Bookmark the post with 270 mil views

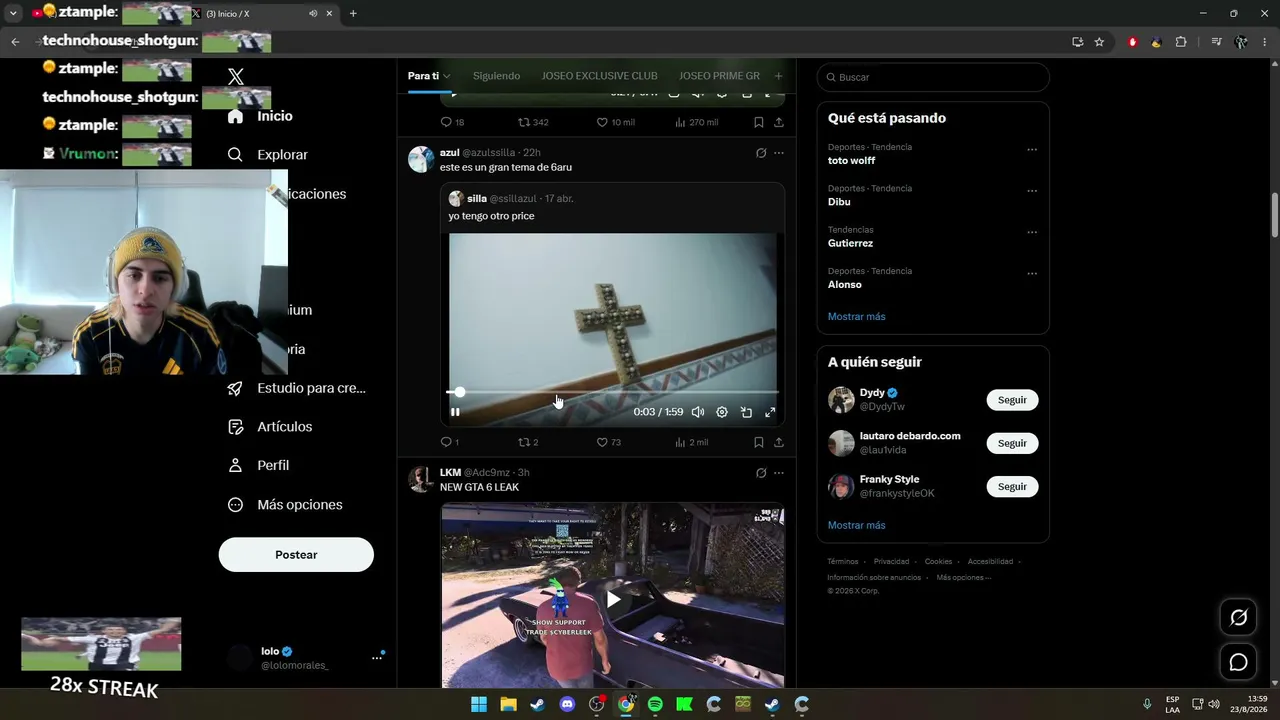pos(759,122)
